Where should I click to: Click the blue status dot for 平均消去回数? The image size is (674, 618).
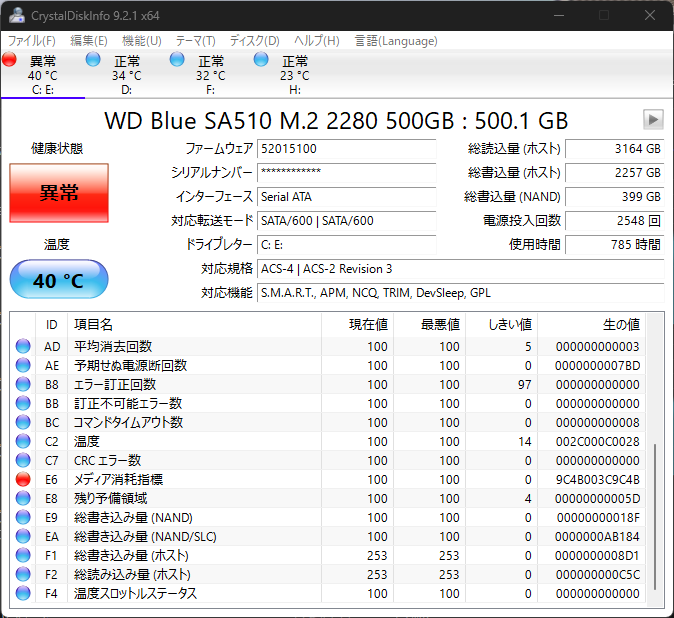(x=23, y=347)
